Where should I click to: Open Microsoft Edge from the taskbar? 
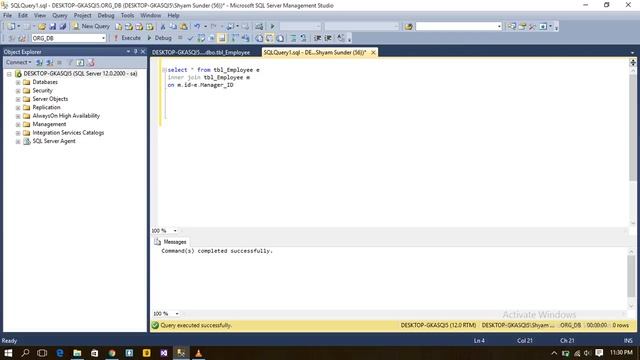click(x=60, y=353)
